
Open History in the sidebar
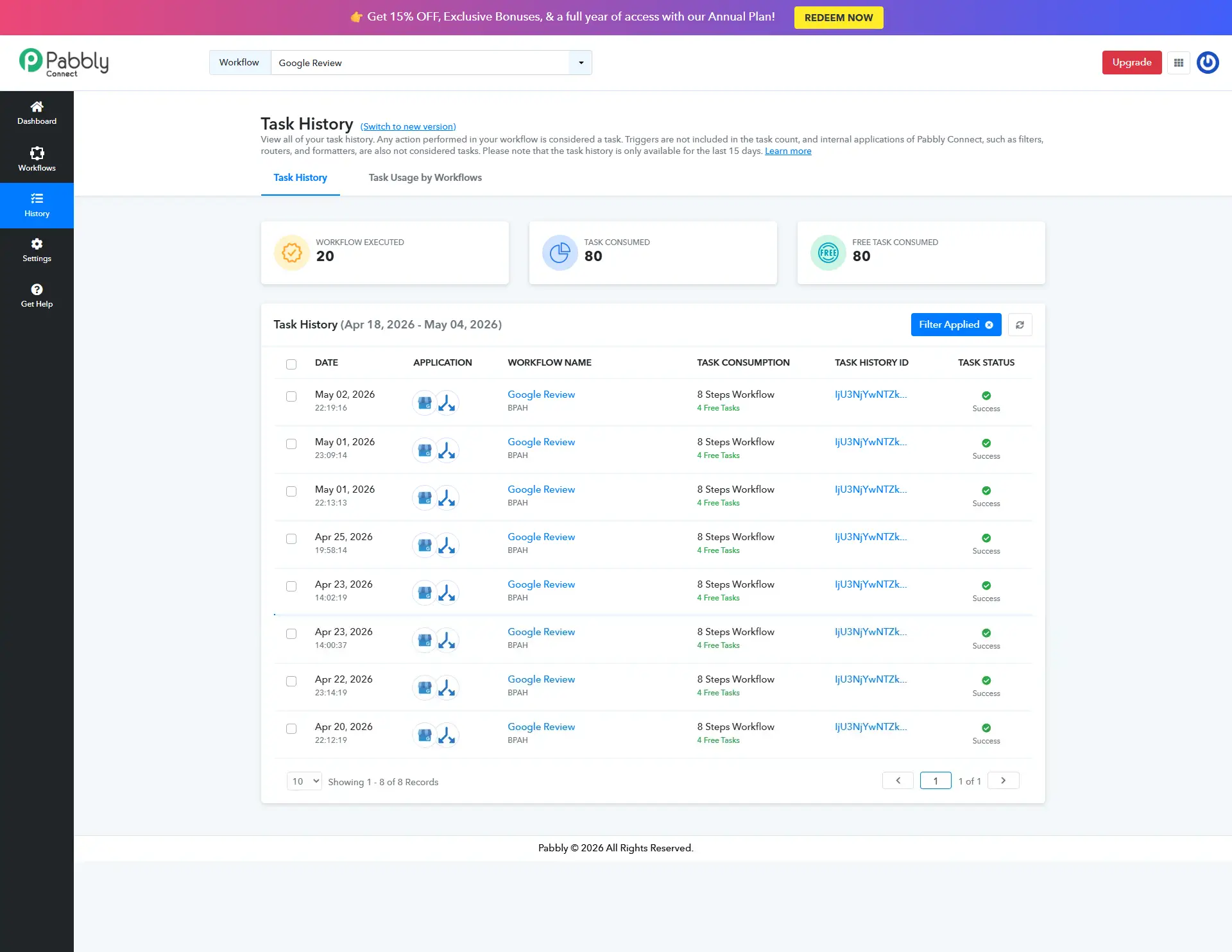coord(37,205)
